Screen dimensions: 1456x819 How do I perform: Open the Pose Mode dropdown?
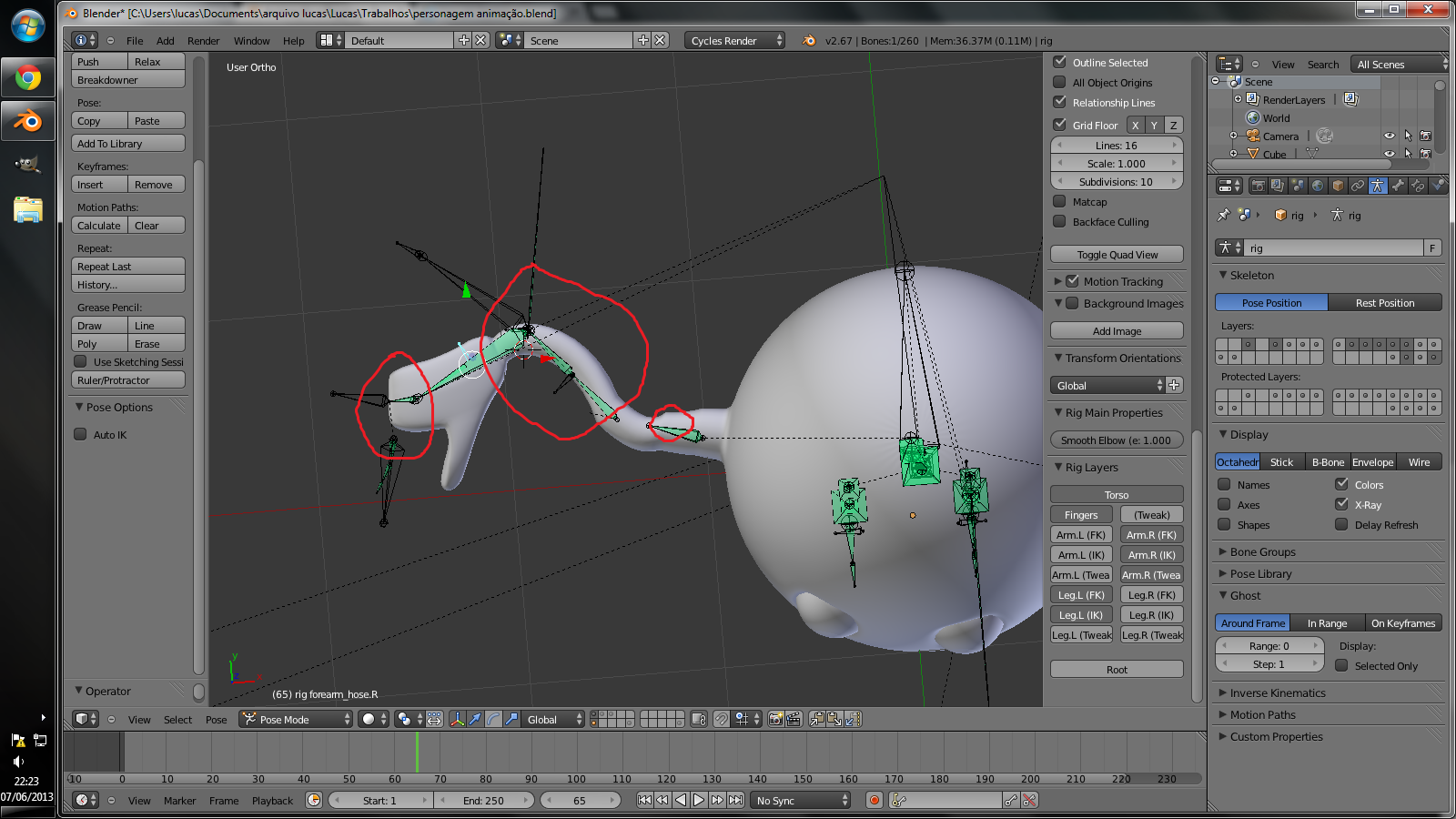pyautogui.click(x=296, y=719)
